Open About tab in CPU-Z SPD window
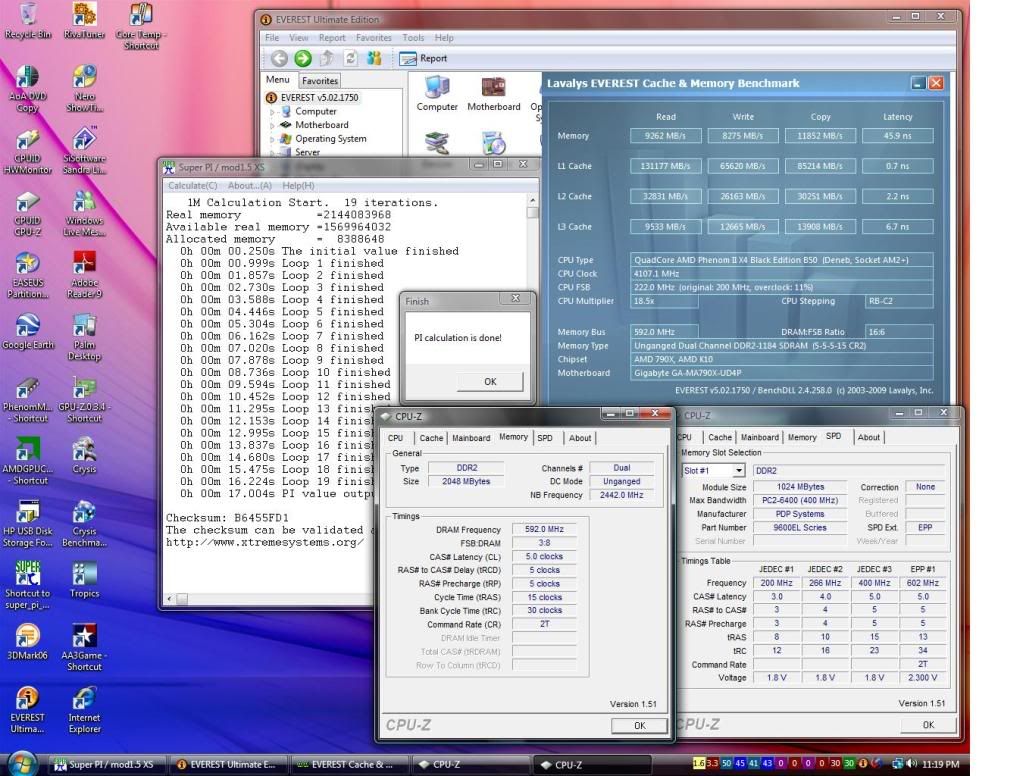The height and width of the screenshot is (776, 1023). pos(868,437)
